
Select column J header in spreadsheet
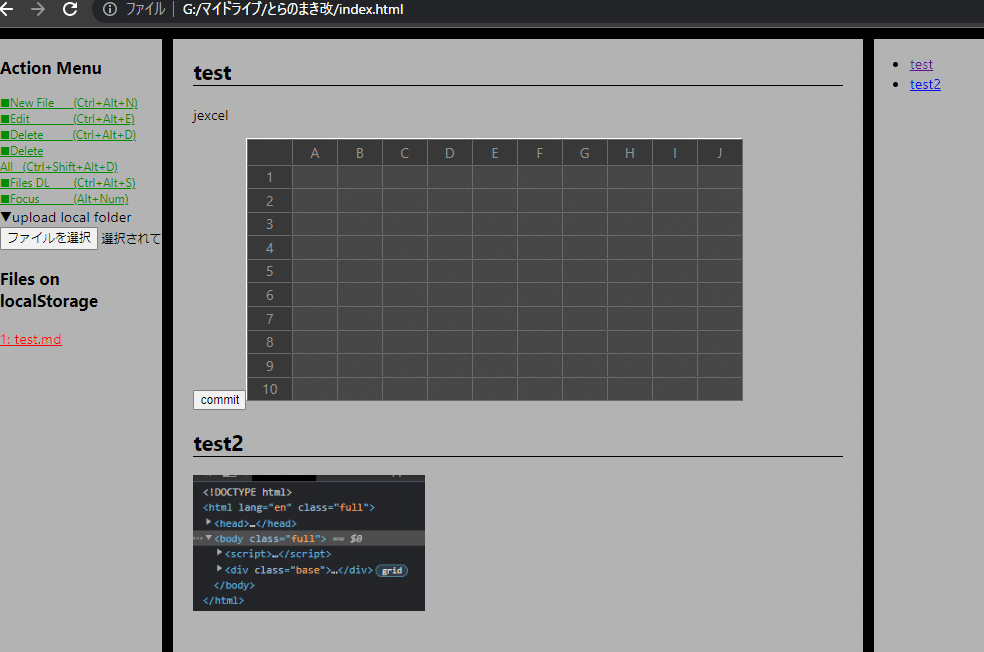coord(720,153)
